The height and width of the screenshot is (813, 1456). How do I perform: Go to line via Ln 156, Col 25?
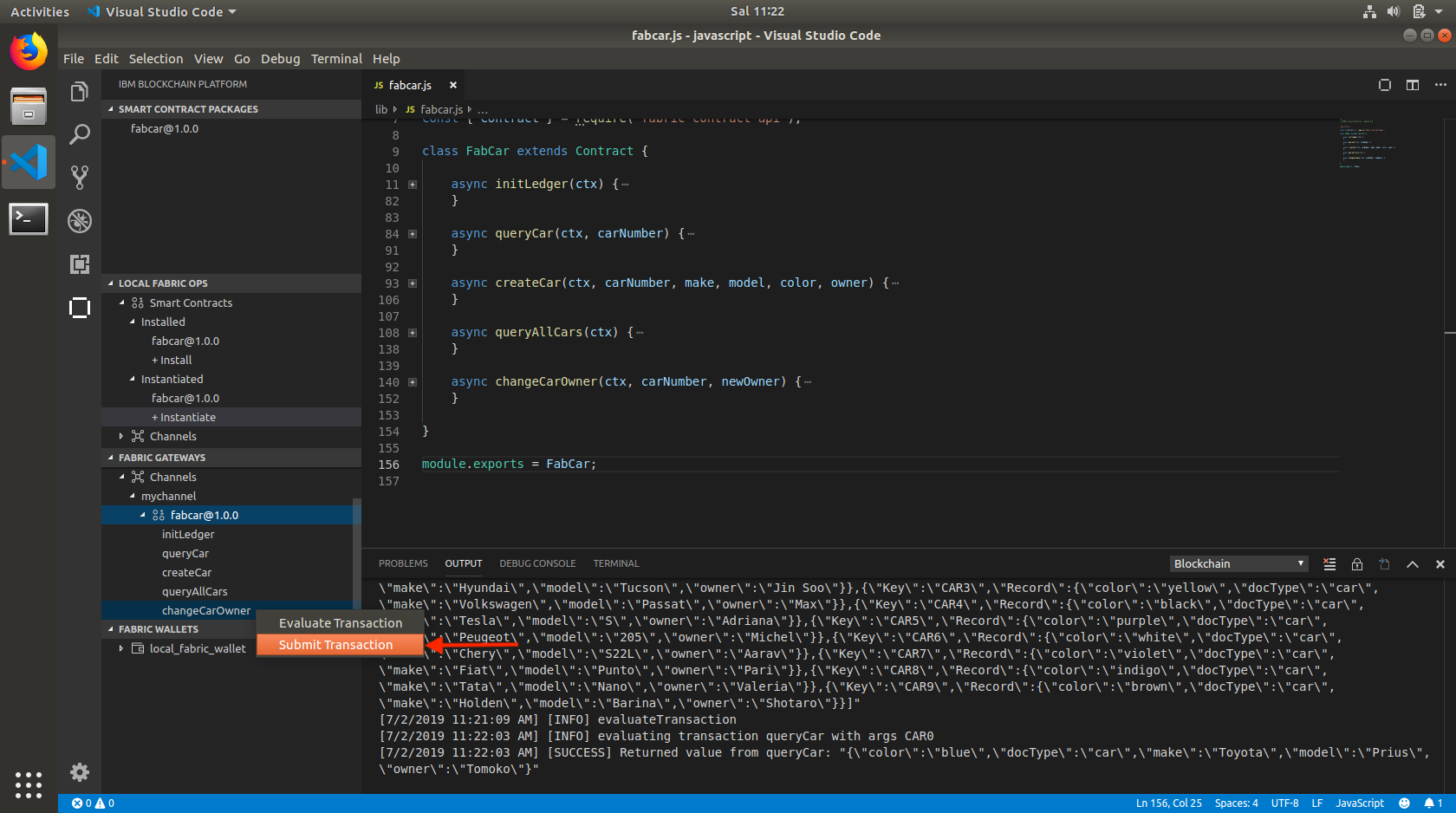coord(1169,803)
